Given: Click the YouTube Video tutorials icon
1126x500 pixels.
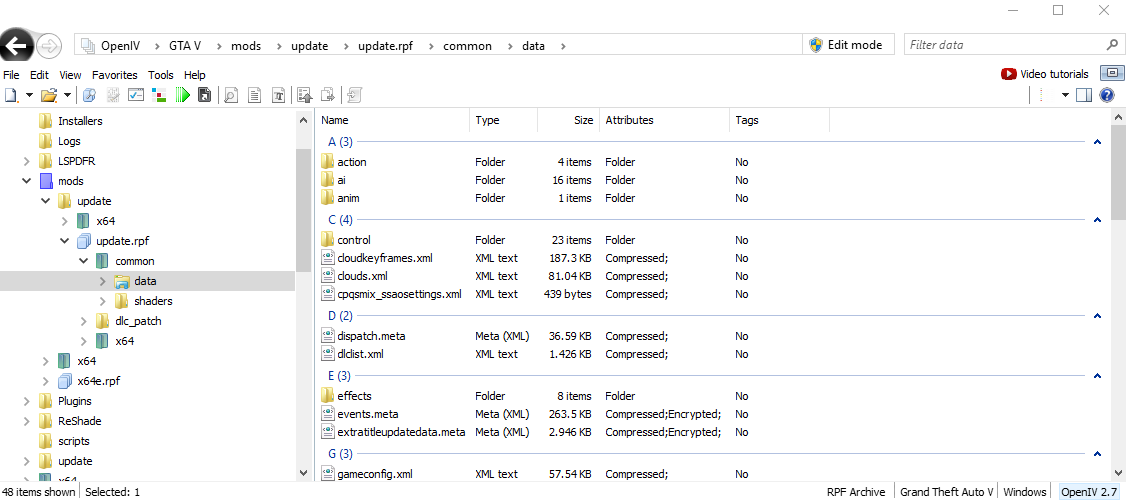Looking at the screenshot, I should (x=1008, y=74).
